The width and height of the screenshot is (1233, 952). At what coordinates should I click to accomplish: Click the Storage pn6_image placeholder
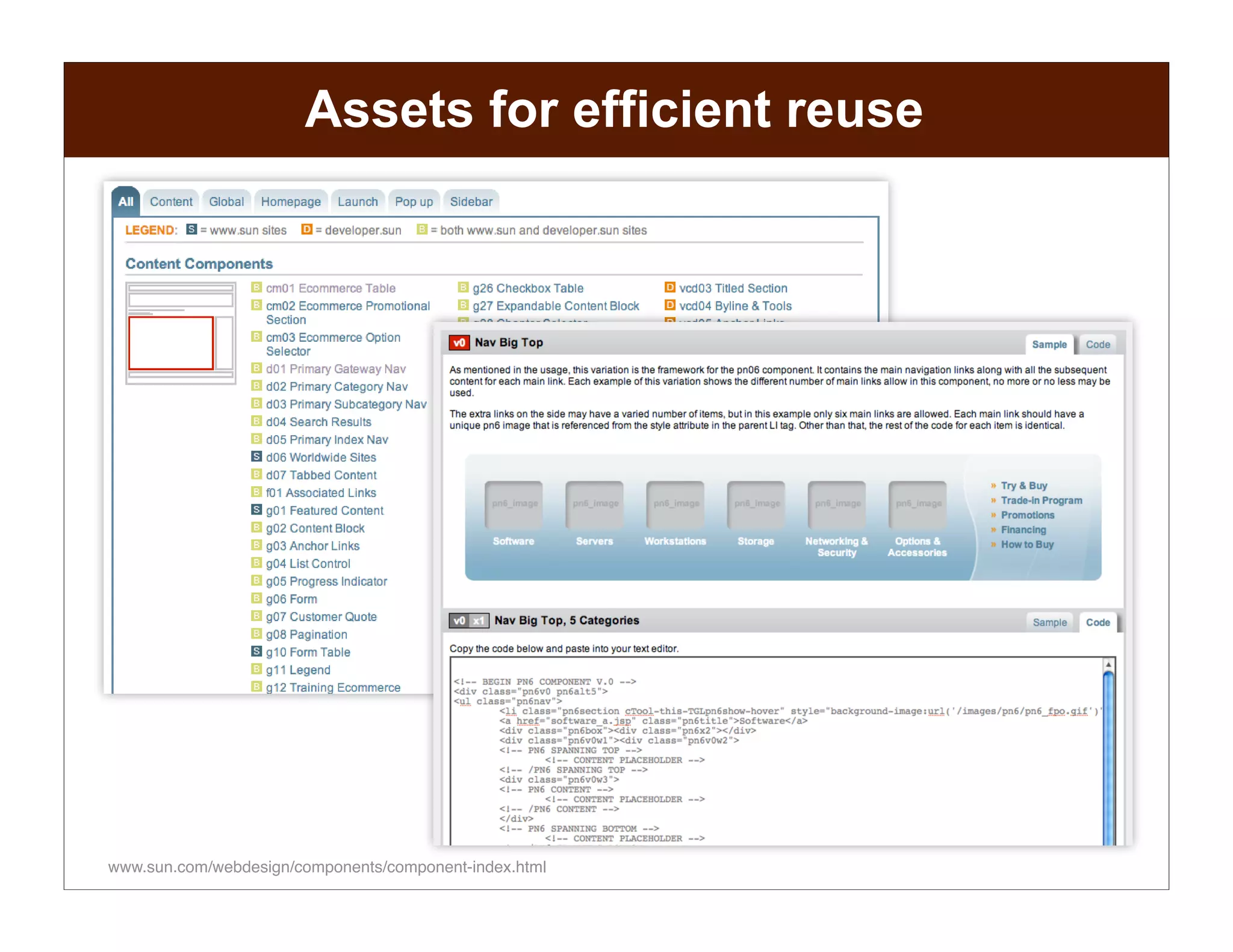(756, 504)
